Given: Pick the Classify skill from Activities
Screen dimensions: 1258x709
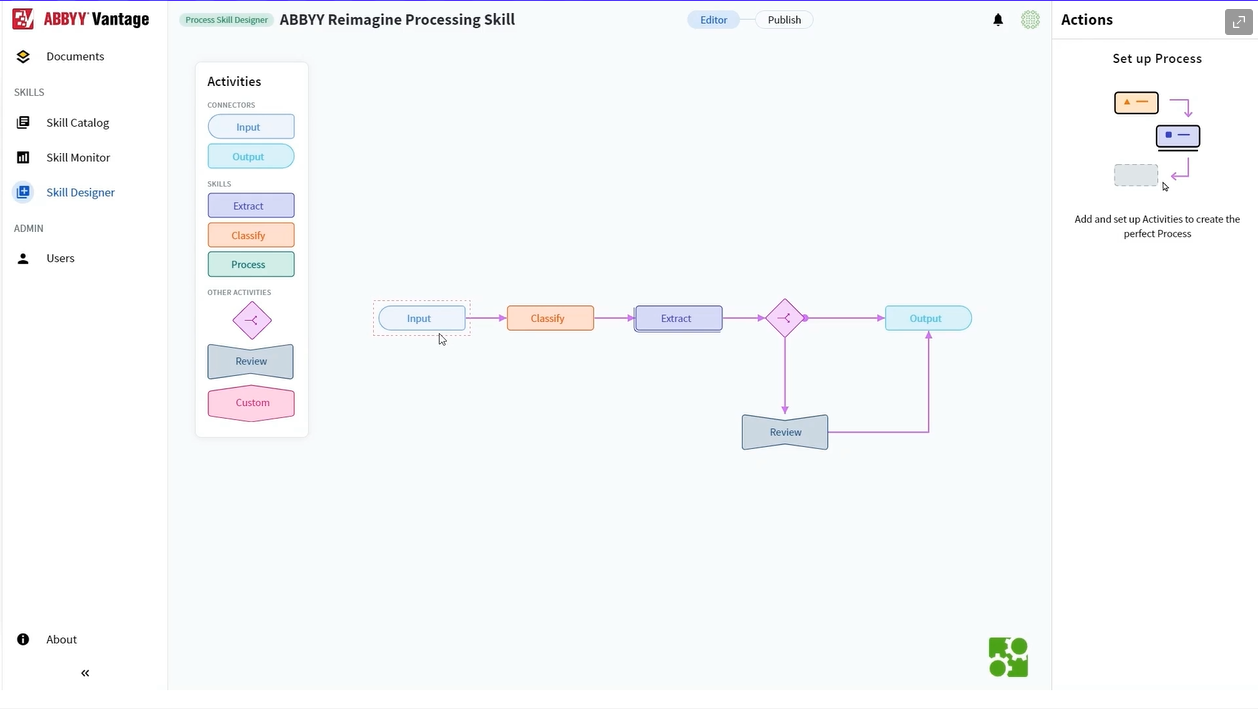Looking at the screenshot, I should click(251, 235).
